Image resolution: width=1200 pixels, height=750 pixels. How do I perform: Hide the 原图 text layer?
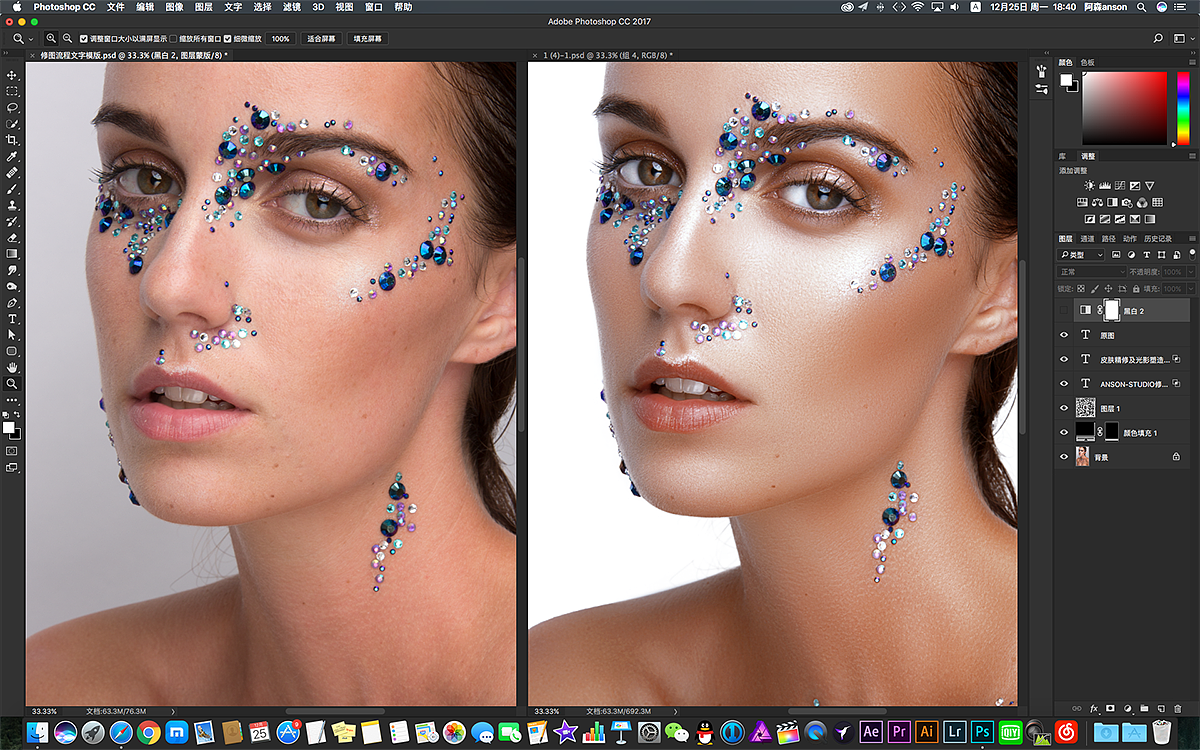[x=1064, y=335]
